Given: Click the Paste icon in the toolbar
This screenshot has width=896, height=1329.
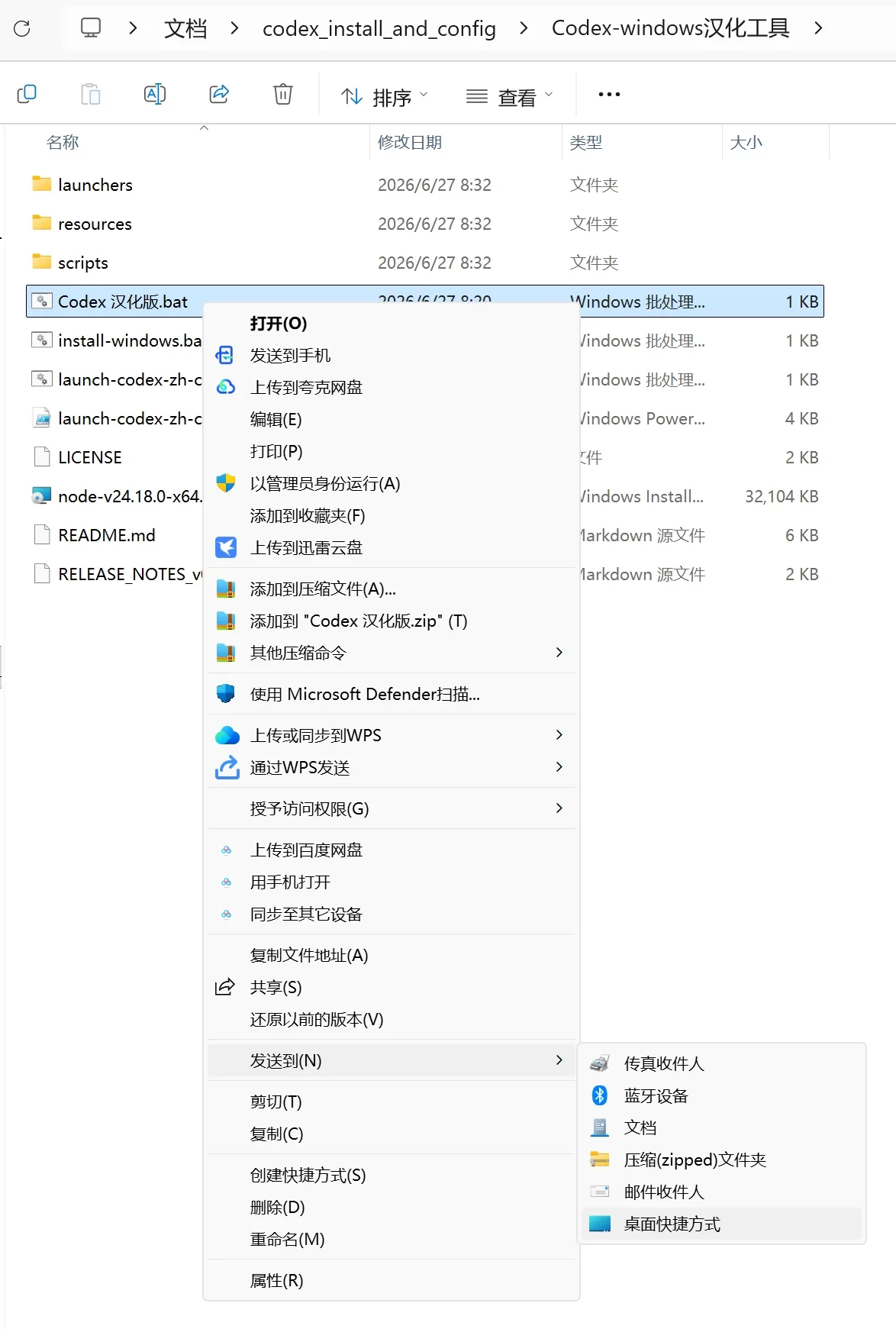Looking at the screenshot, I should pos(91,94).
